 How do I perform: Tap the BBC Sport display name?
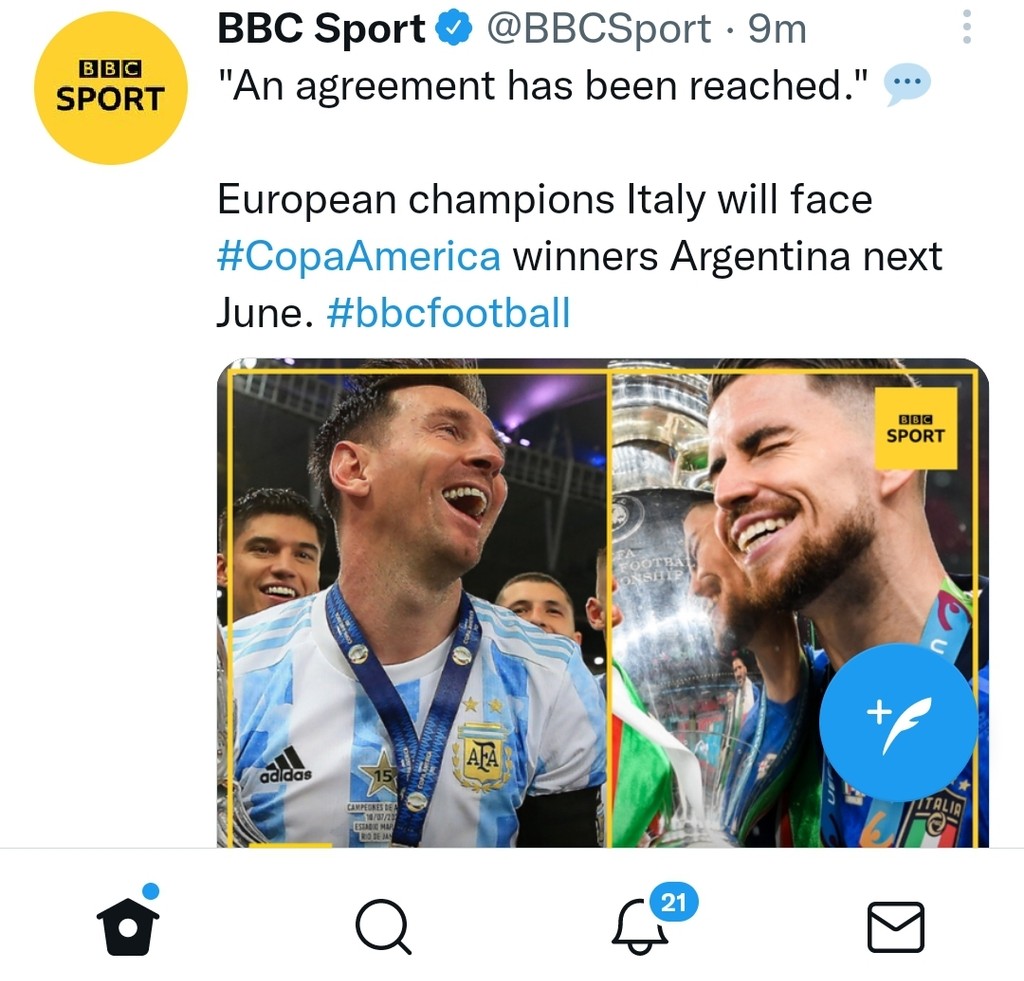click(321, 30)
